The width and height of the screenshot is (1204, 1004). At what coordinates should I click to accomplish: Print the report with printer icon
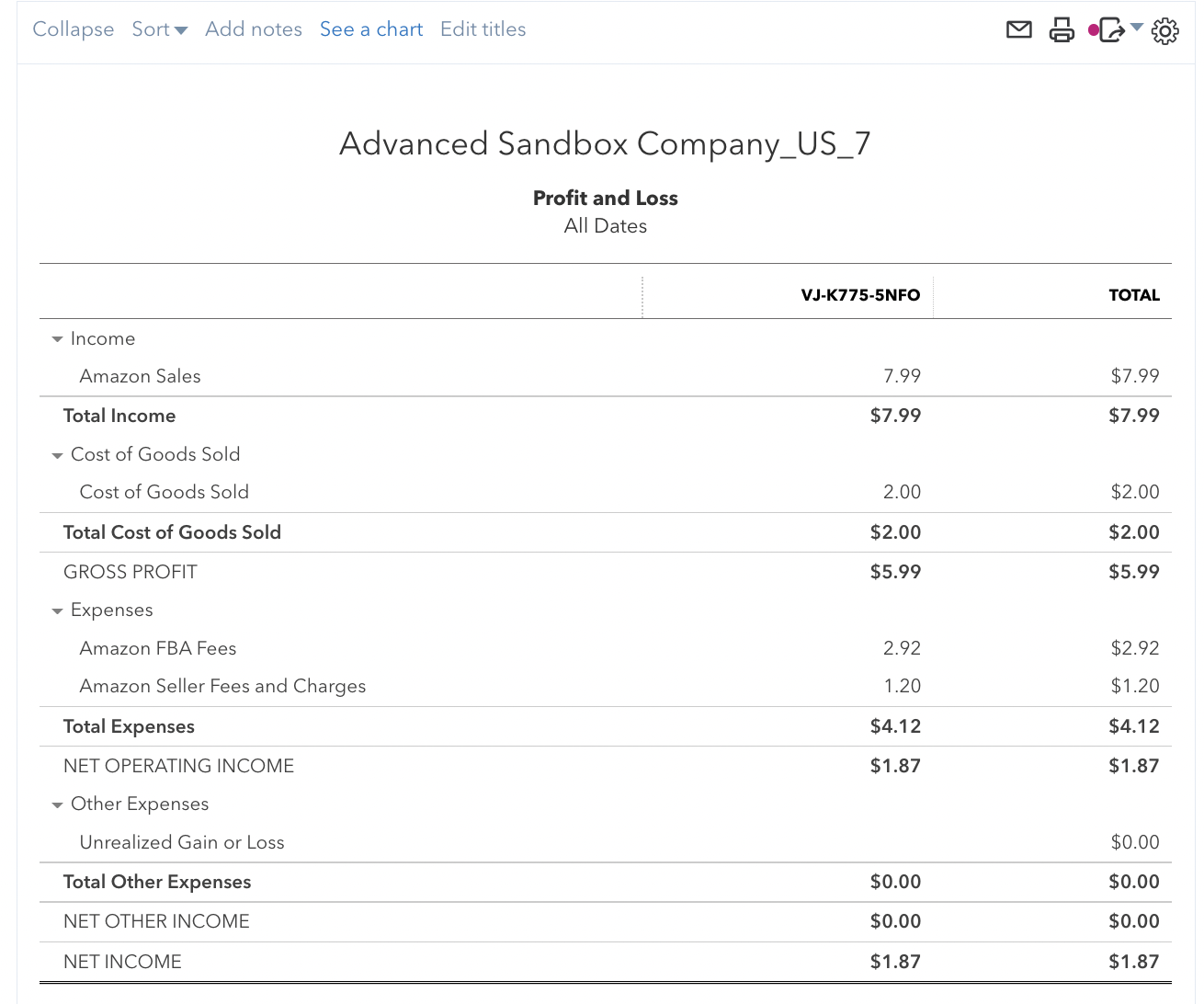1062,29
